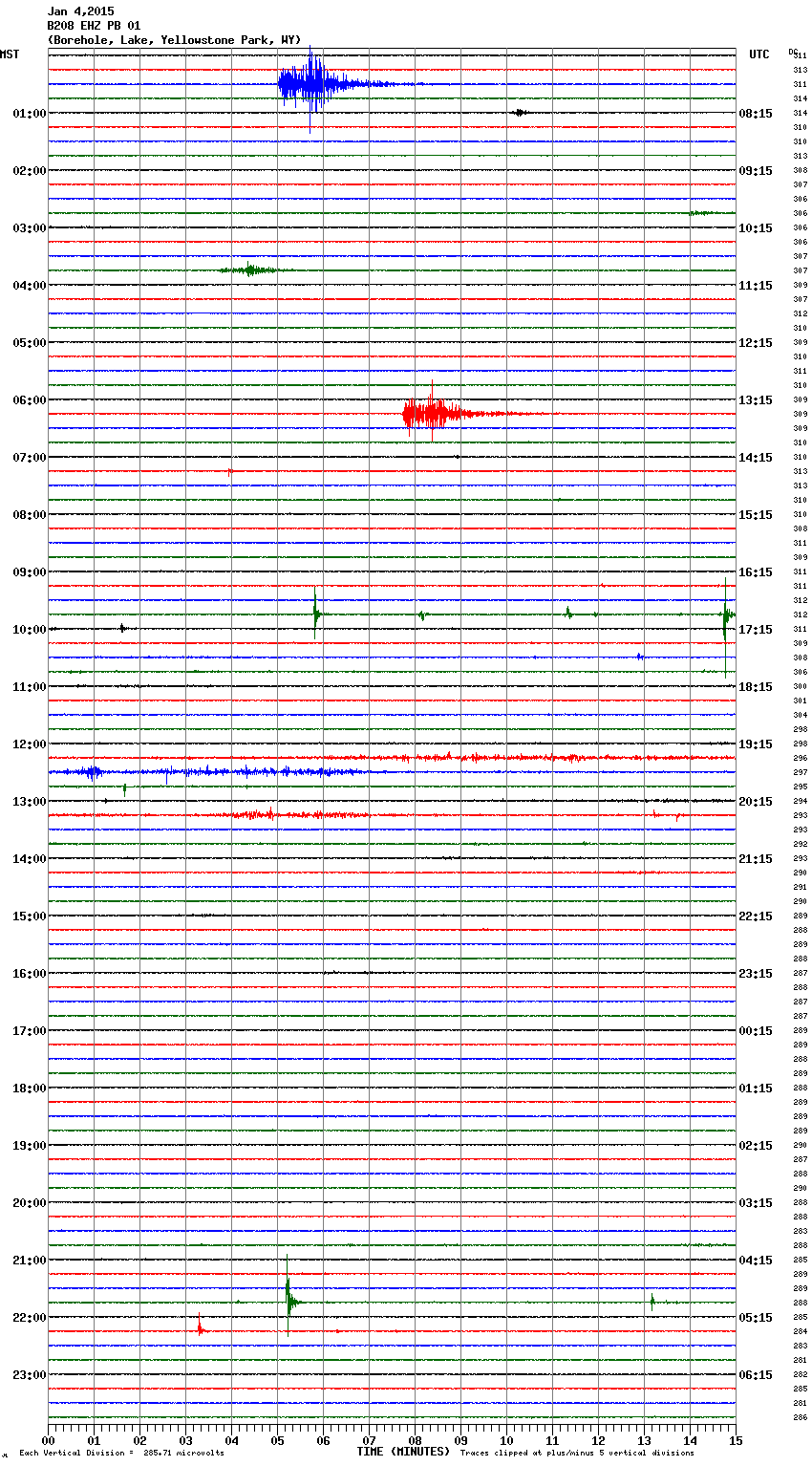Click the UTC timezone label
Screen dimensions: 812x1466
point(759,54)
